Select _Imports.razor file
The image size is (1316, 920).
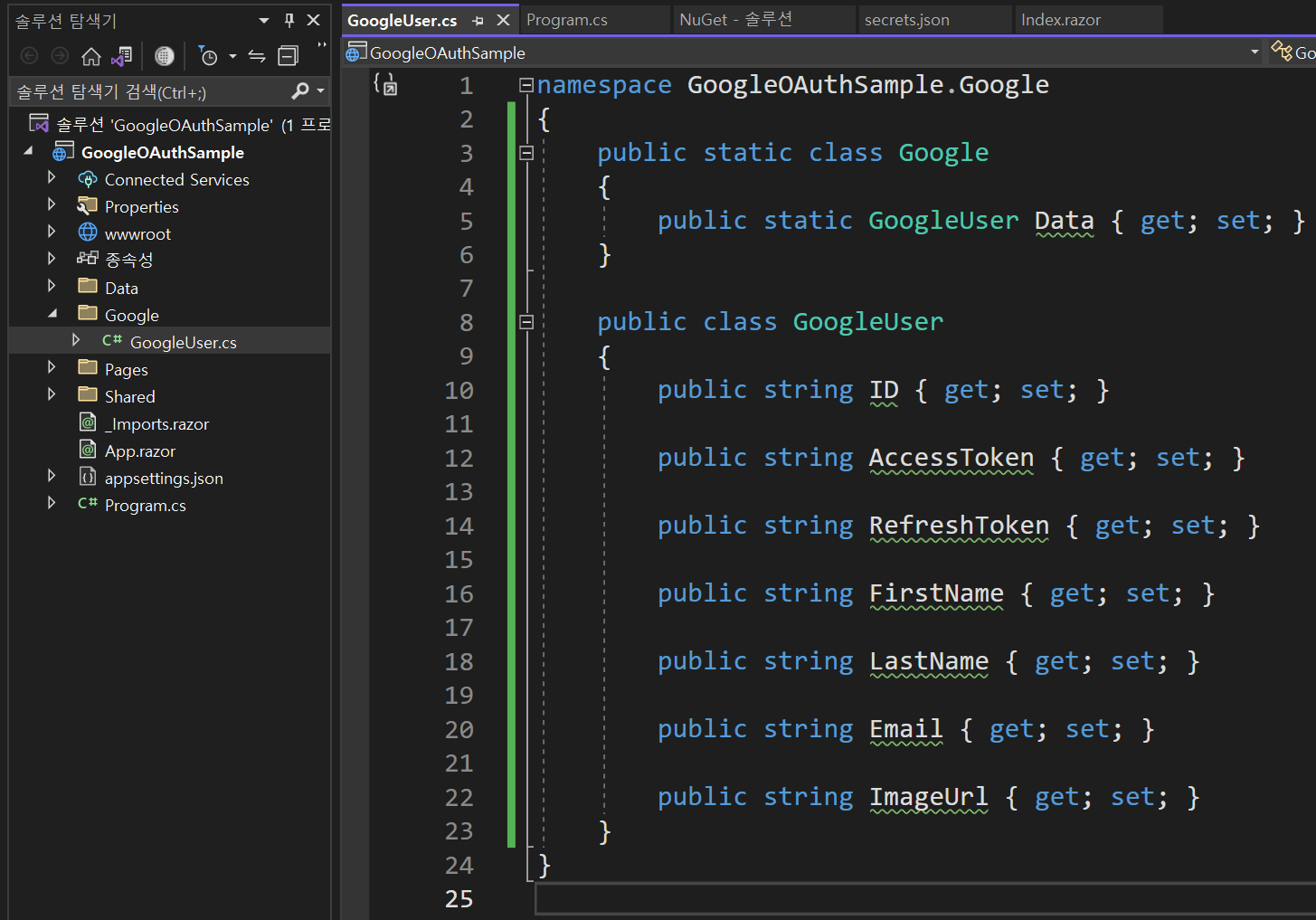point(156,424)
